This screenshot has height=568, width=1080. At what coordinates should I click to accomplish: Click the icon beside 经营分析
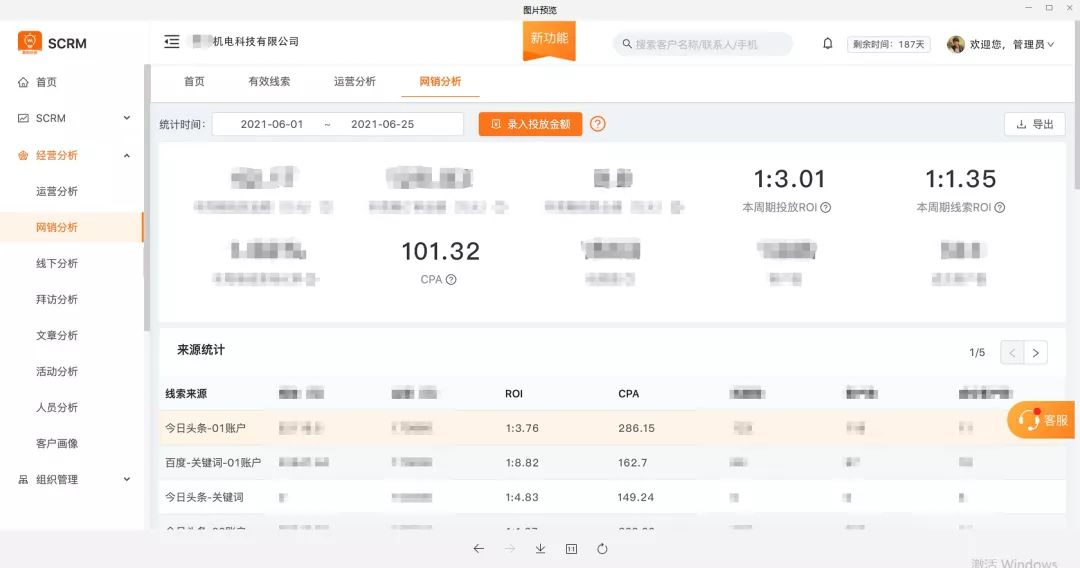point(23,156)
